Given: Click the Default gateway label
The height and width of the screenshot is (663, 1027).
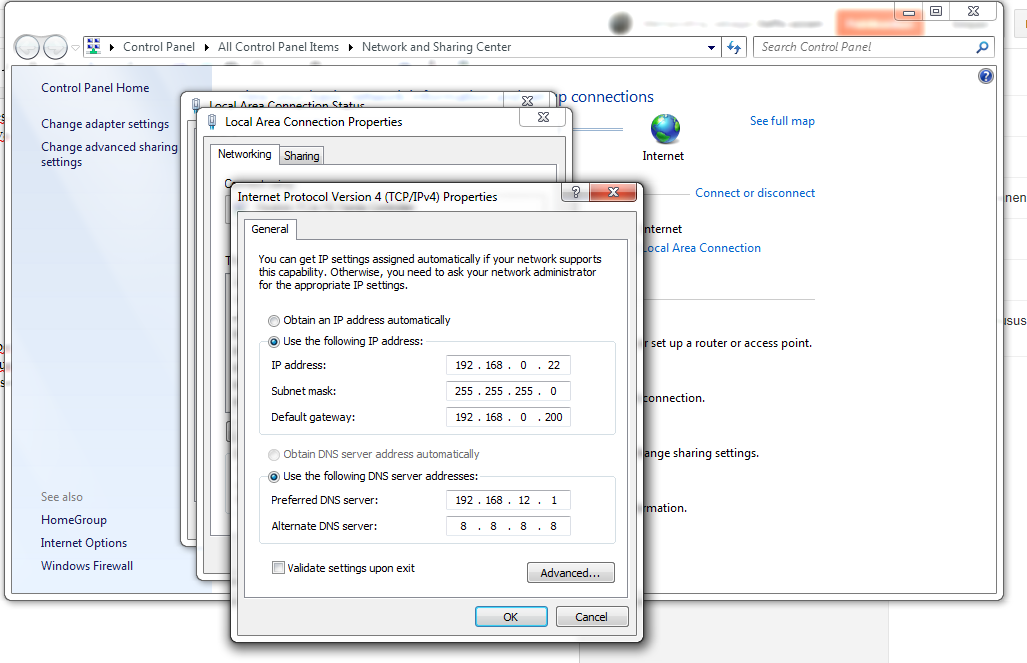Looking at the screenshot, I should (313, 417).
